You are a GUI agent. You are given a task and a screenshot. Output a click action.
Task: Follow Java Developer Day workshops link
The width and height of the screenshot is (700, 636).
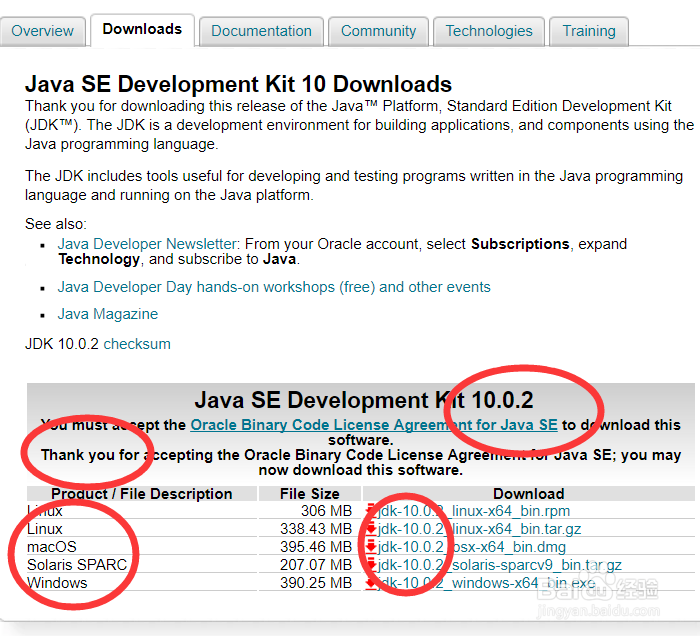274,287
